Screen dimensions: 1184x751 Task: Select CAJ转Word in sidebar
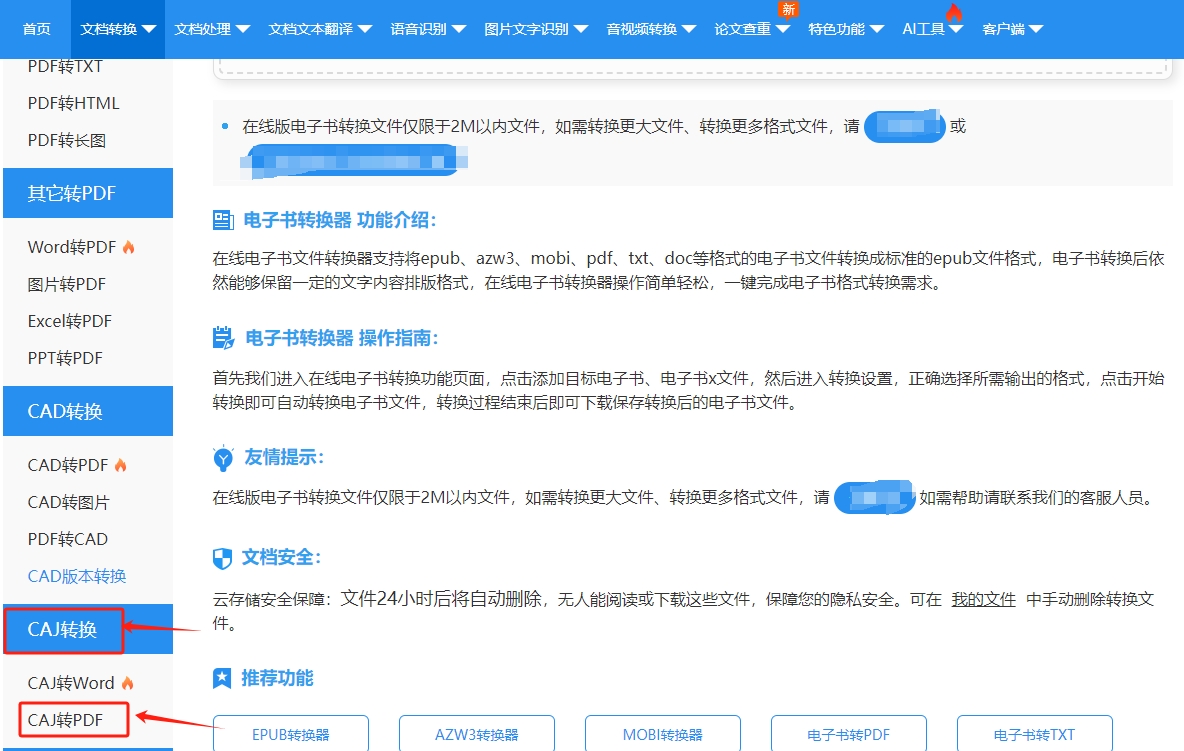(71, 683)
